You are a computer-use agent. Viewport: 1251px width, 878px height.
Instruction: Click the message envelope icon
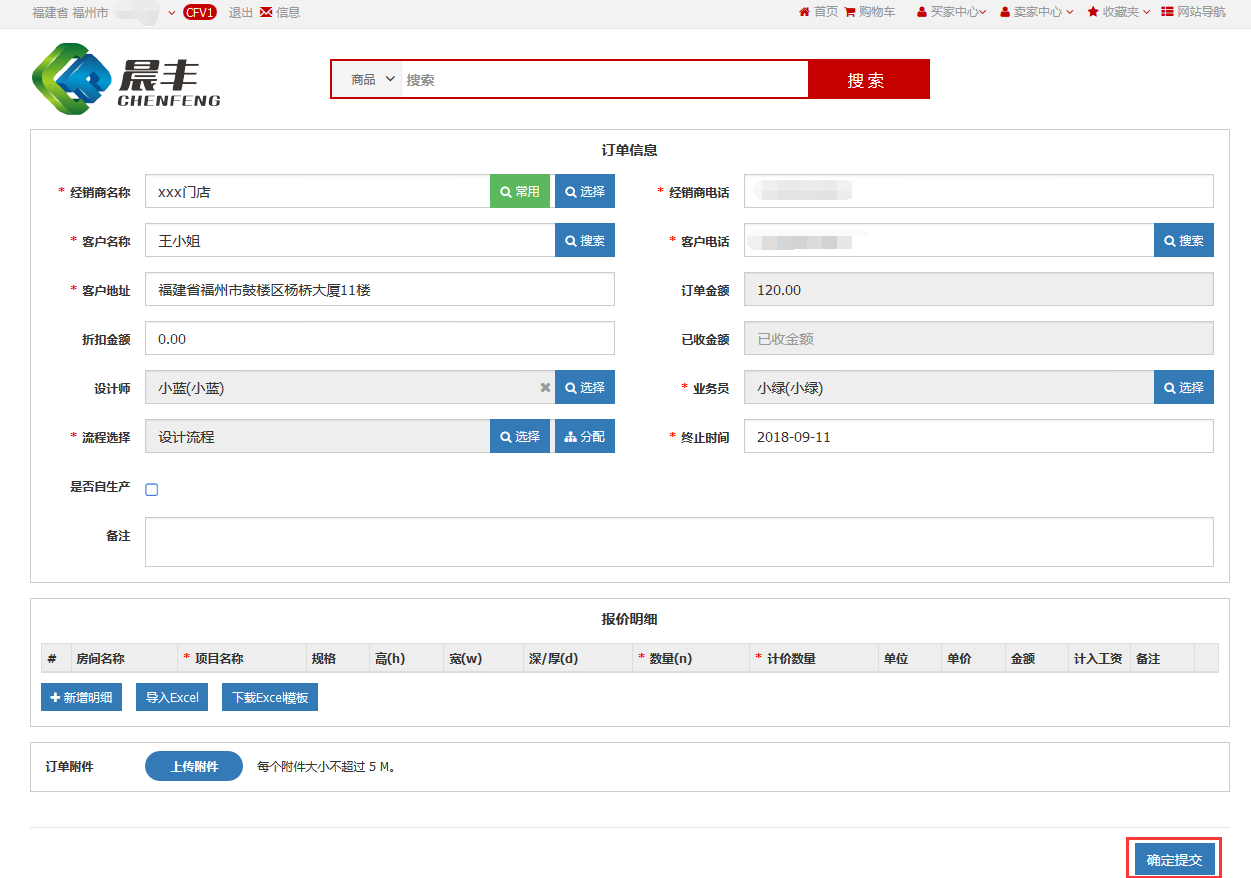266,12
